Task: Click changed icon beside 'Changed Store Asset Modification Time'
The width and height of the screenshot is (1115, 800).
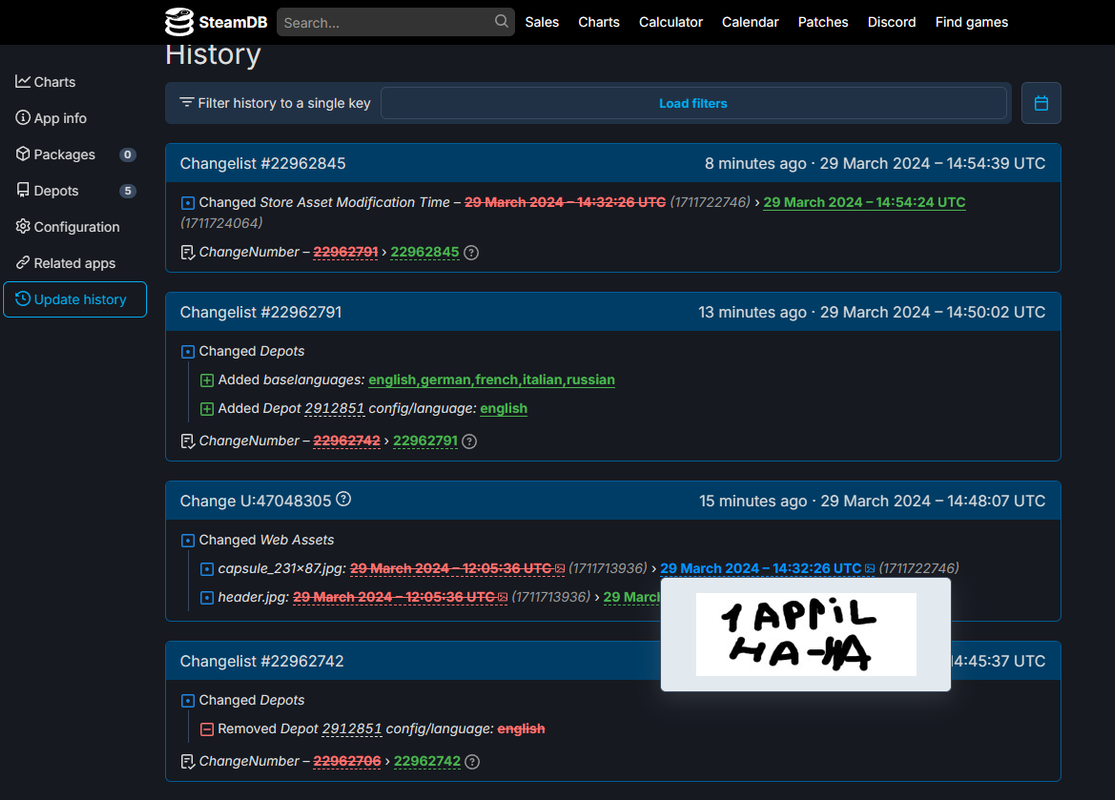Action: pyautogui.click(x=188, y=203)
